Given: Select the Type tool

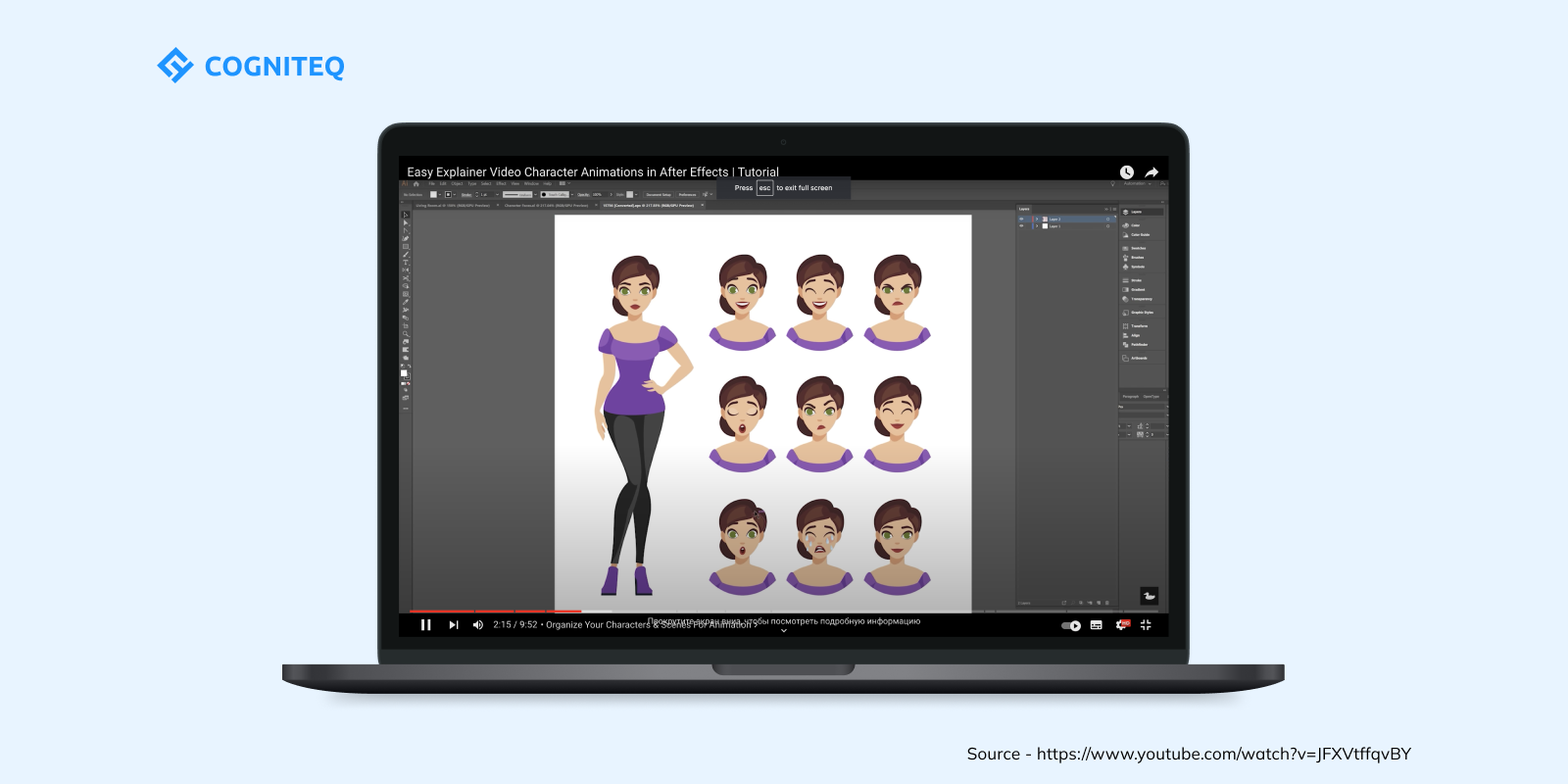Looking at the screenshot, I should click(x=406, y=263).
